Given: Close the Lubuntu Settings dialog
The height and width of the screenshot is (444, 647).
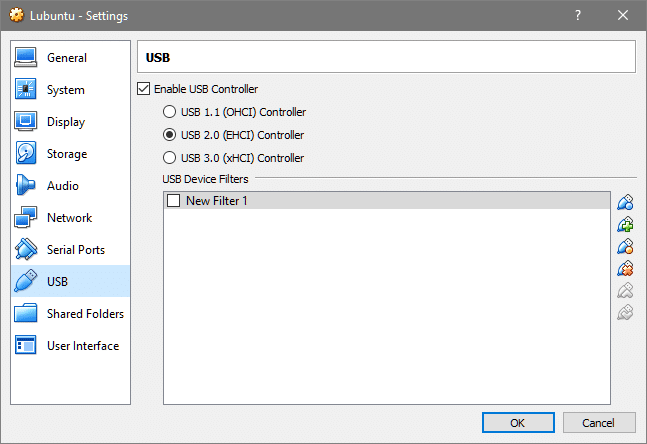Looking at the screenshot, I should 623,15.
